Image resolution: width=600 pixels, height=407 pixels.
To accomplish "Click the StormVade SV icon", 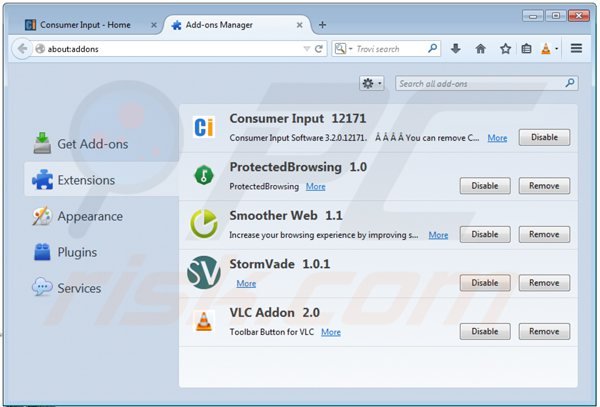I will [x=204, y=272].
